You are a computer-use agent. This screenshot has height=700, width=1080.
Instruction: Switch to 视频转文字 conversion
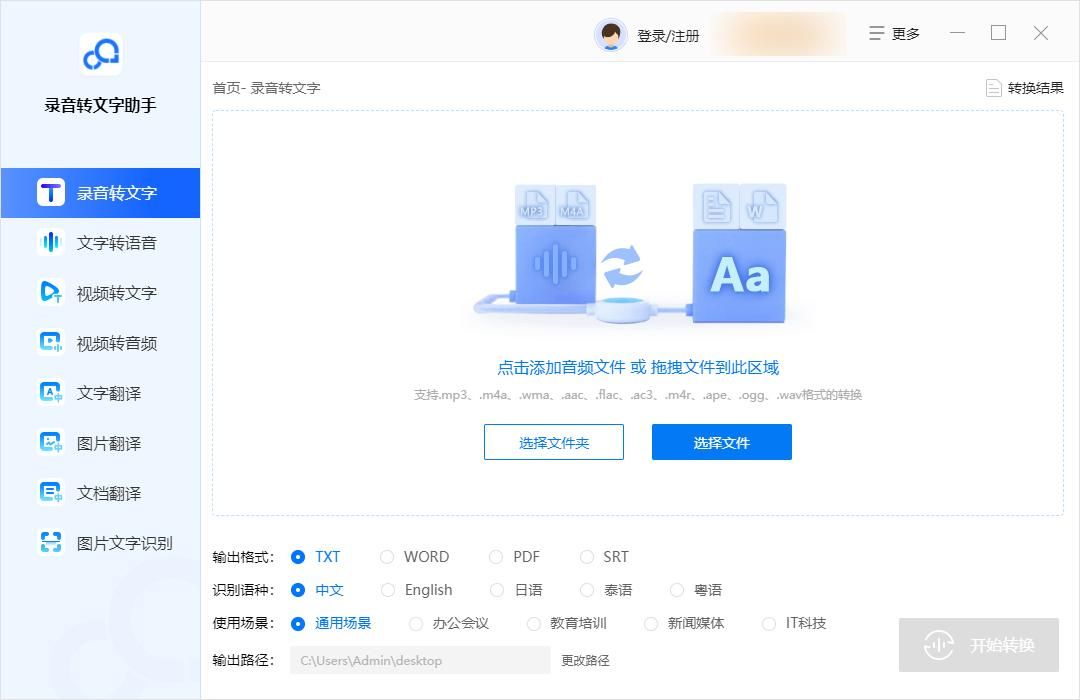tap(100, 292)
